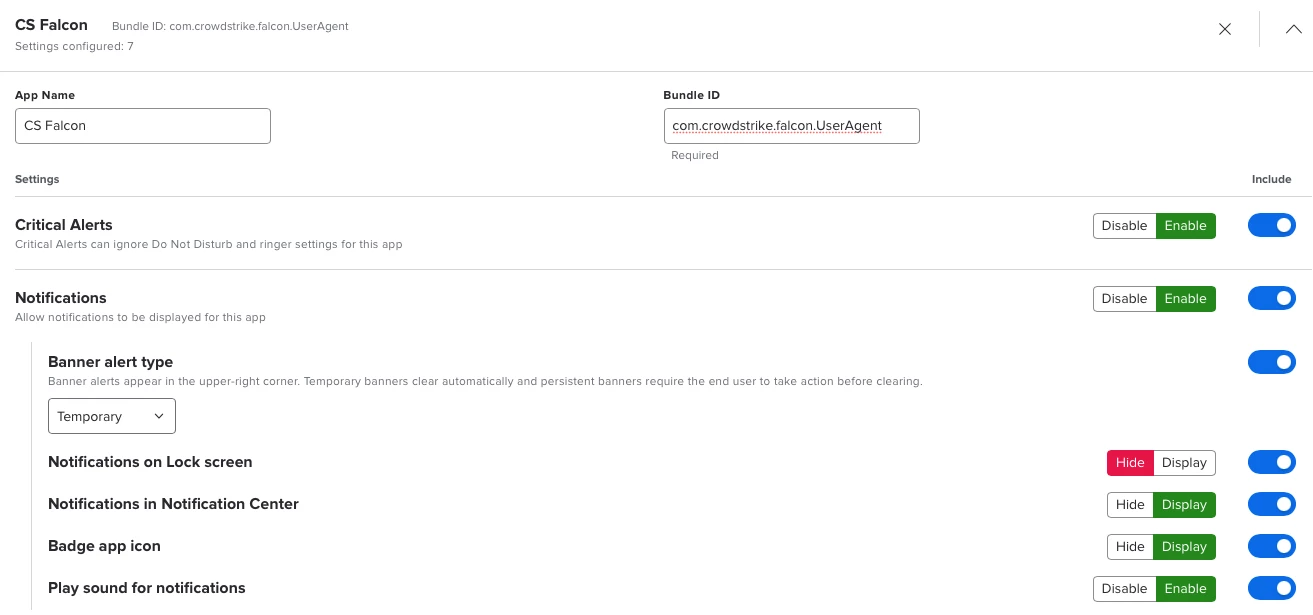This screenshot has height=615, width=1313.
Task: Choose Display for Badge app icon
Action: tap(1185, 547)
